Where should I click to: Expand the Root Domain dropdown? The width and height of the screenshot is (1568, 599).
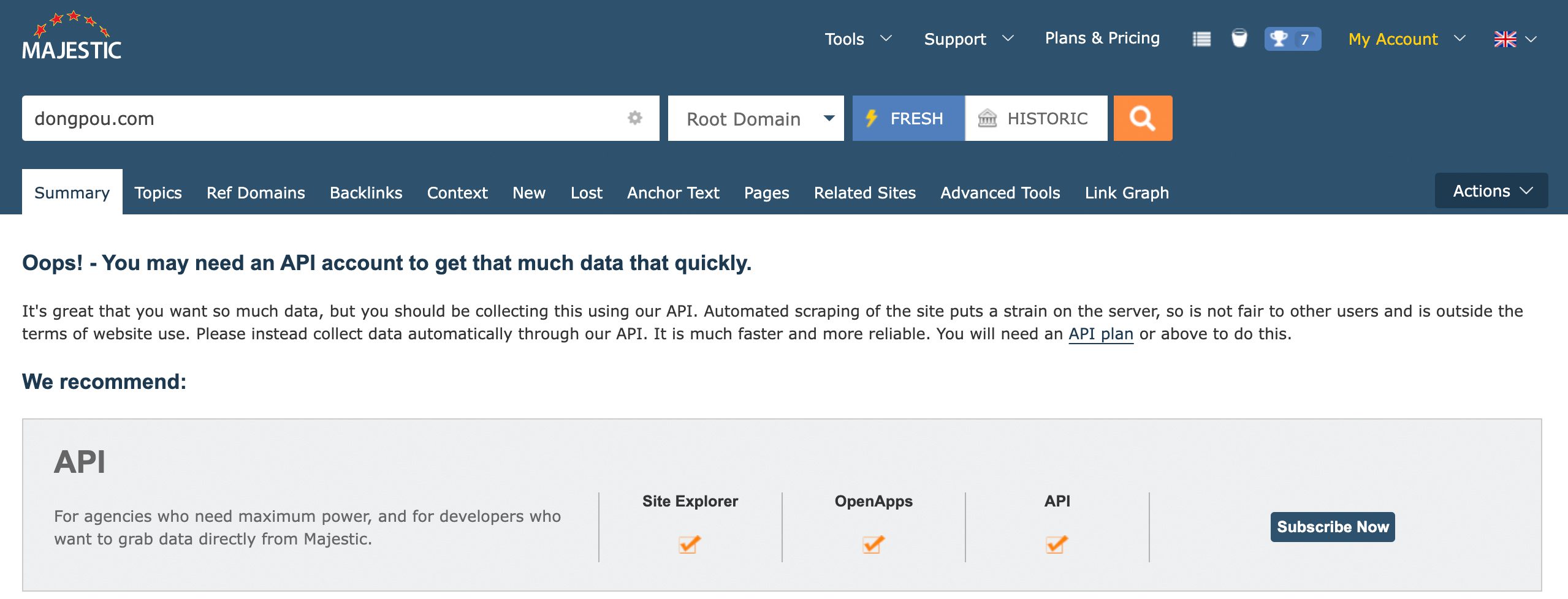(x=755, y=118)
